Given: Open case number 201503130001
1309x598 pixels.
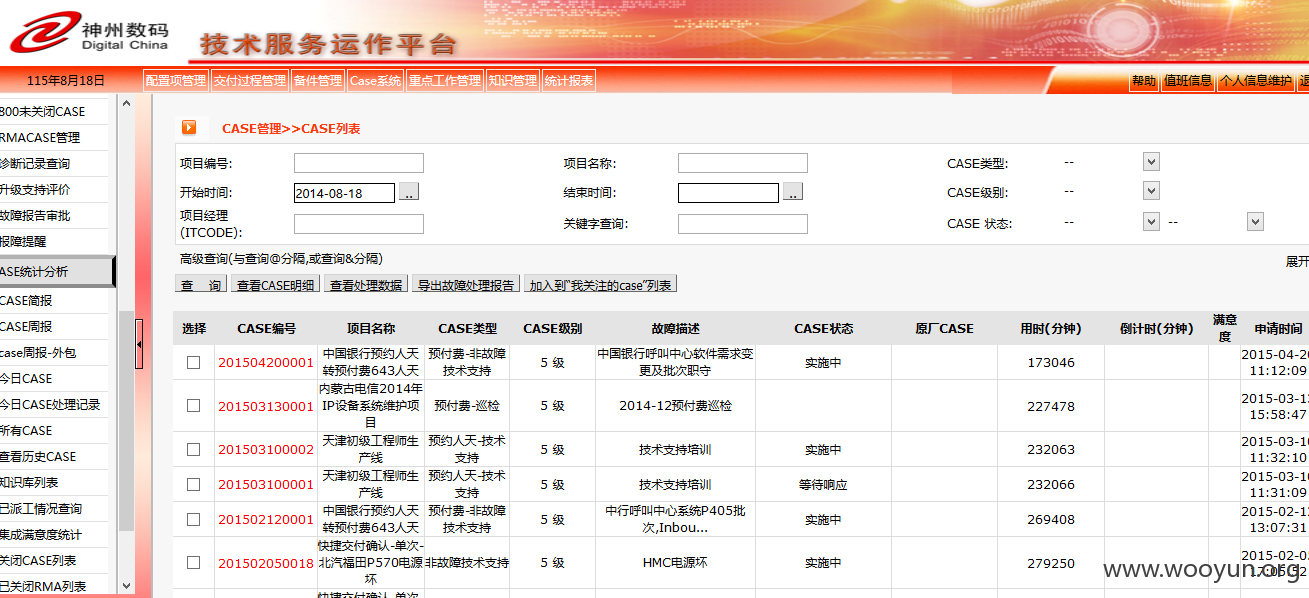Looking at the screenshot, I should pos(266,406).
